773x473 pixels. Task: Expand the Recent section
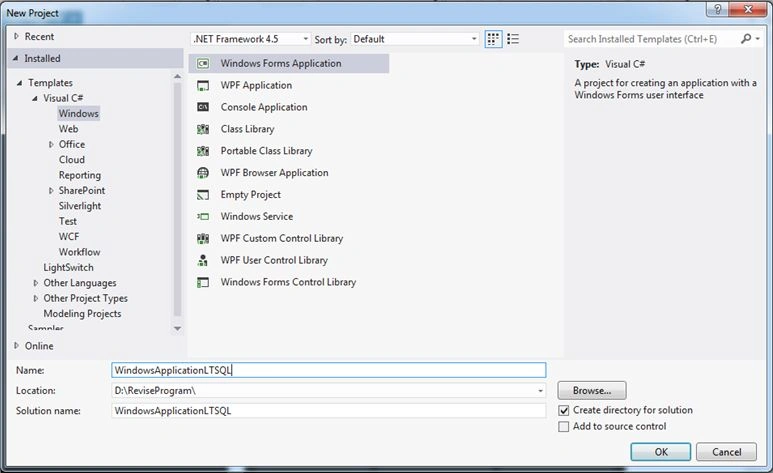[x=16, y=36]
